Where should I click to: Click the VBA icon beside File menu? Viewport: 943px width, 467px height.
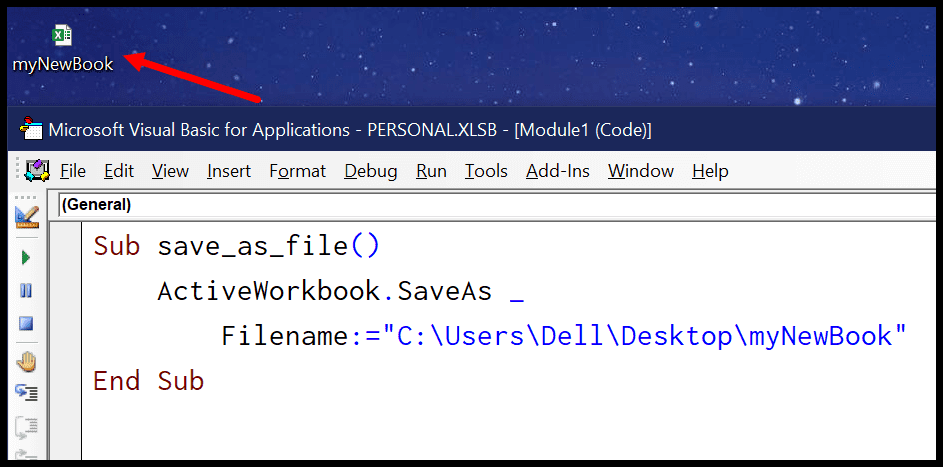(37, 171)
